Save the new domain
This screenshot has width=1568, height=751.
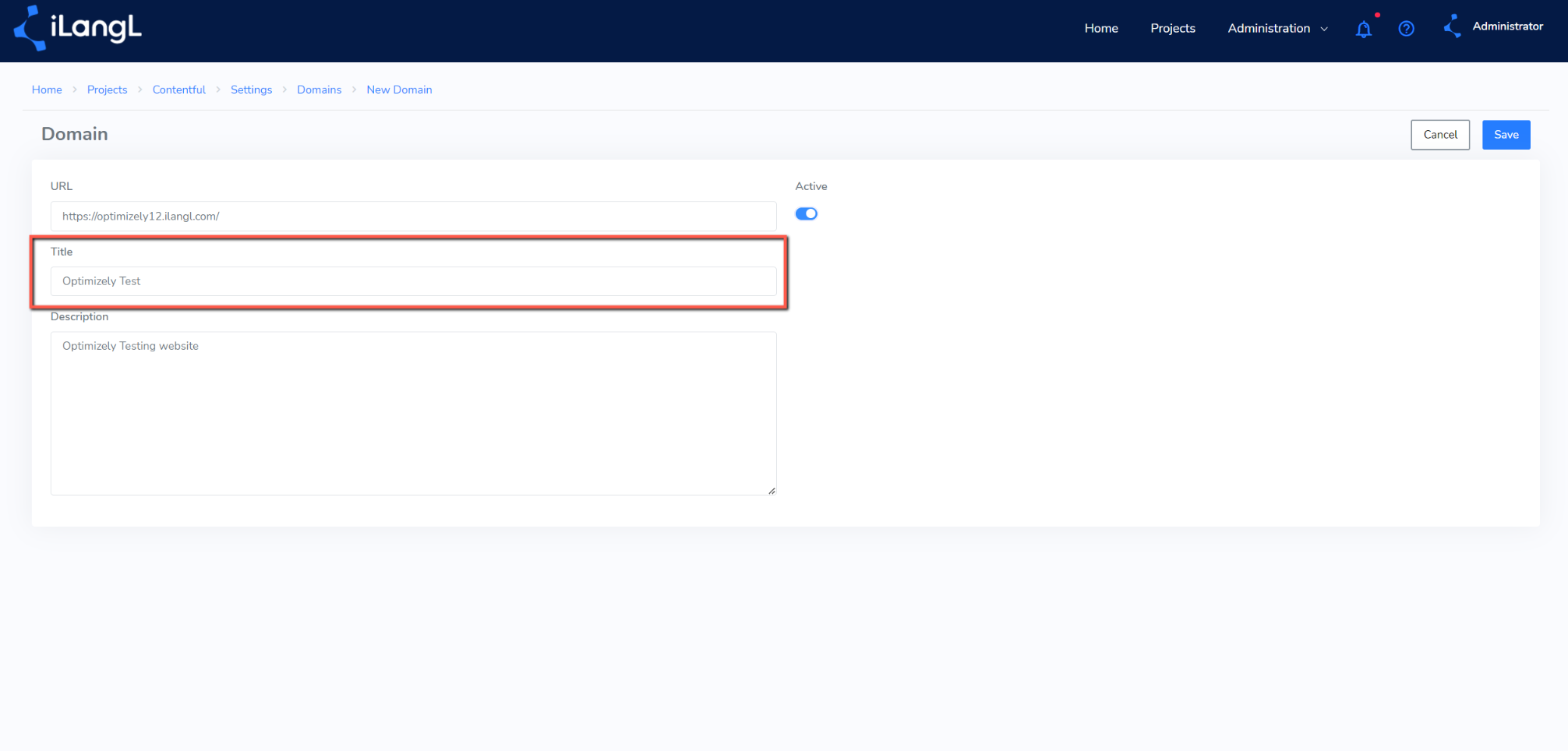click(x=1506, y=135)
